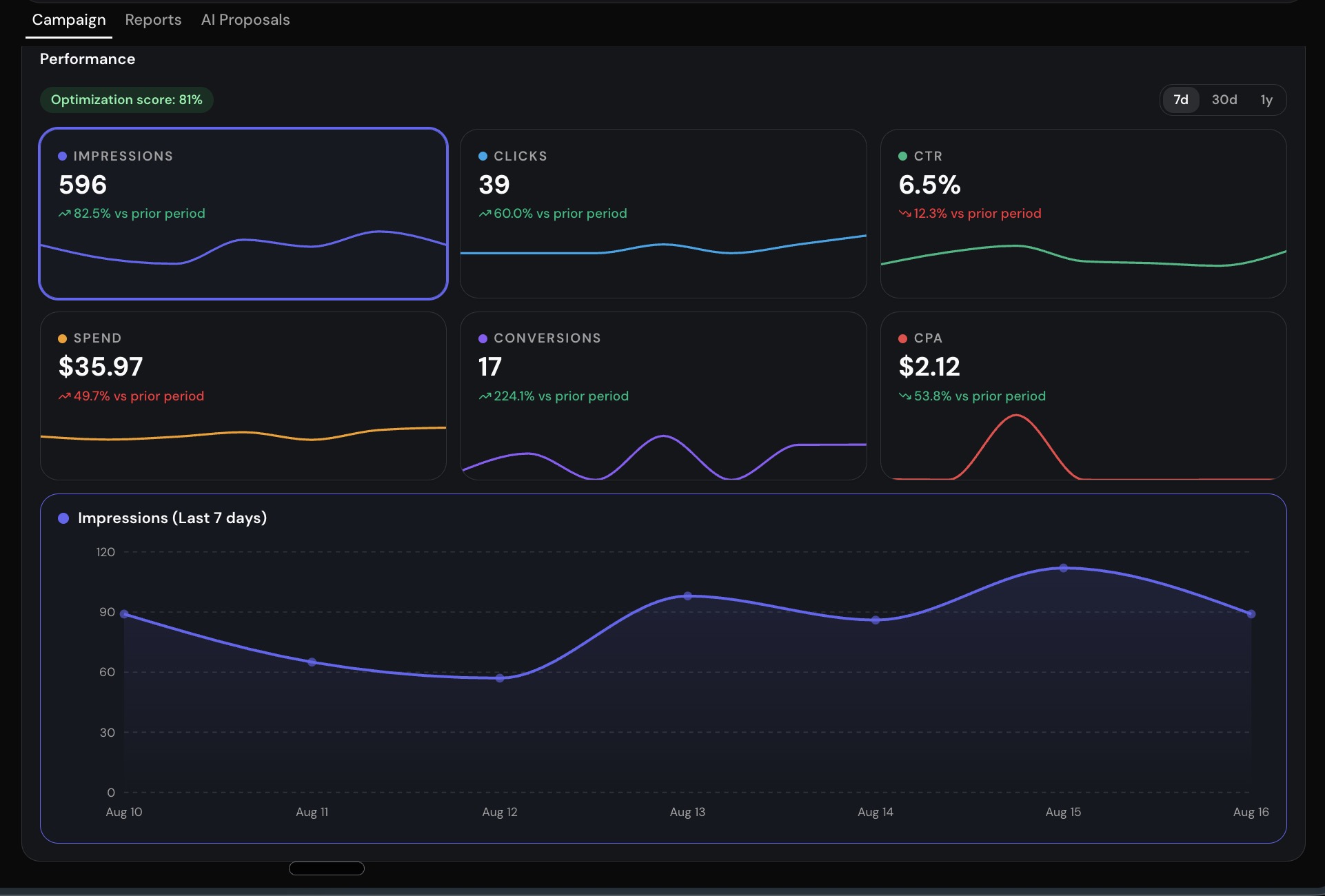Click the Aug 15 x-axis label
This screenshot has width=1325, height=896.
(1063, 812)
